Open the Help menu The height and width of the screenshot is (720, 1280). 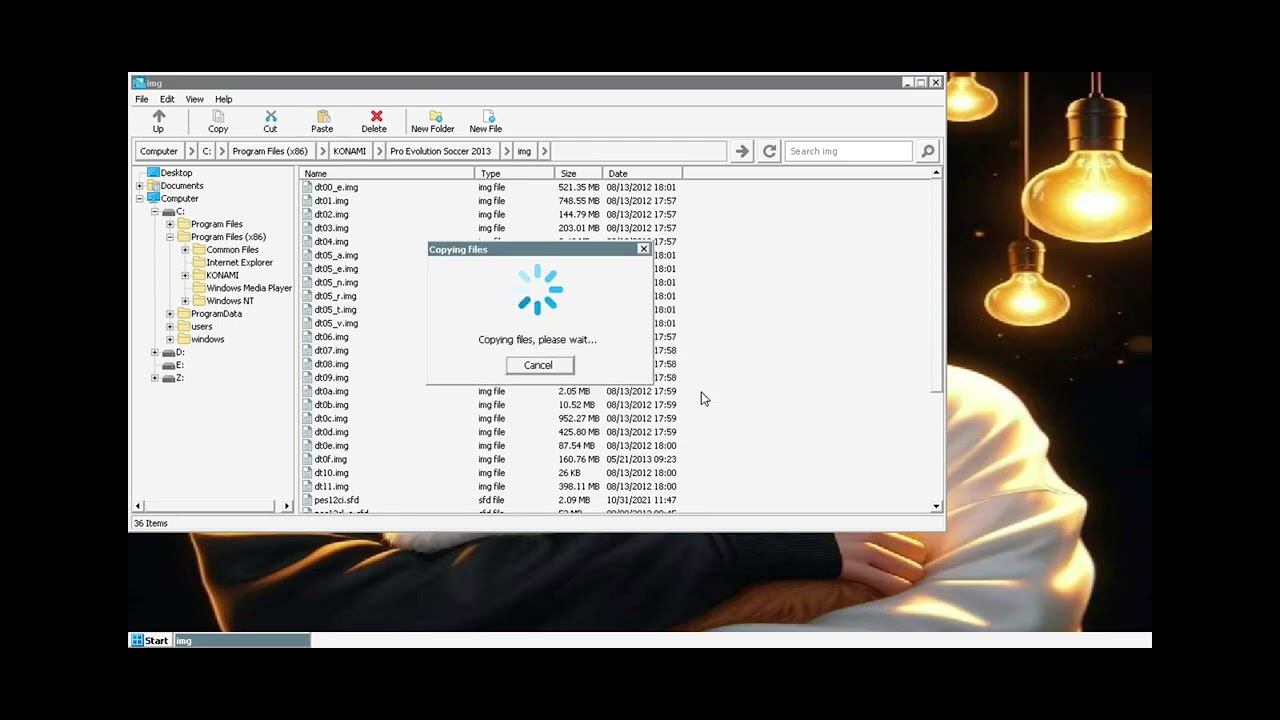[x=223, y=99]
